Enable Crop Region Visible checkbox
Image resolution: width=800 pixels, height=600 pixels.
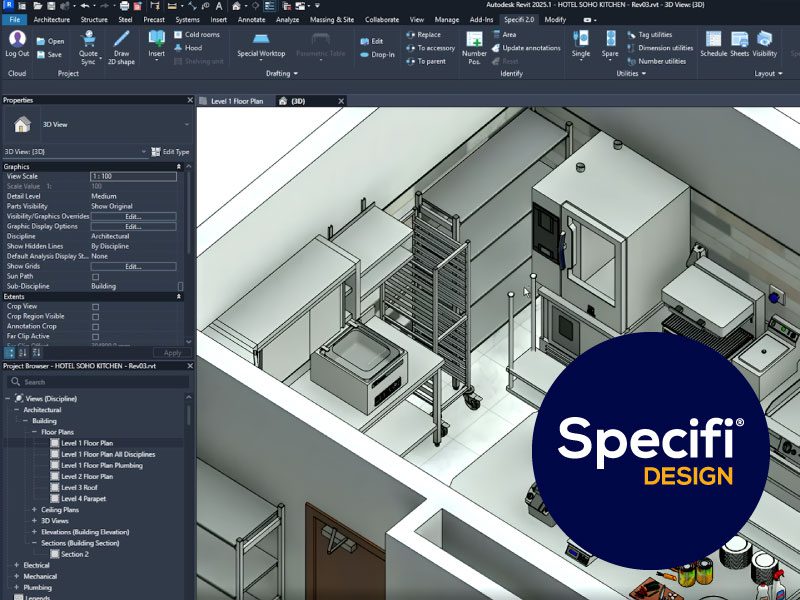(95, 317)
